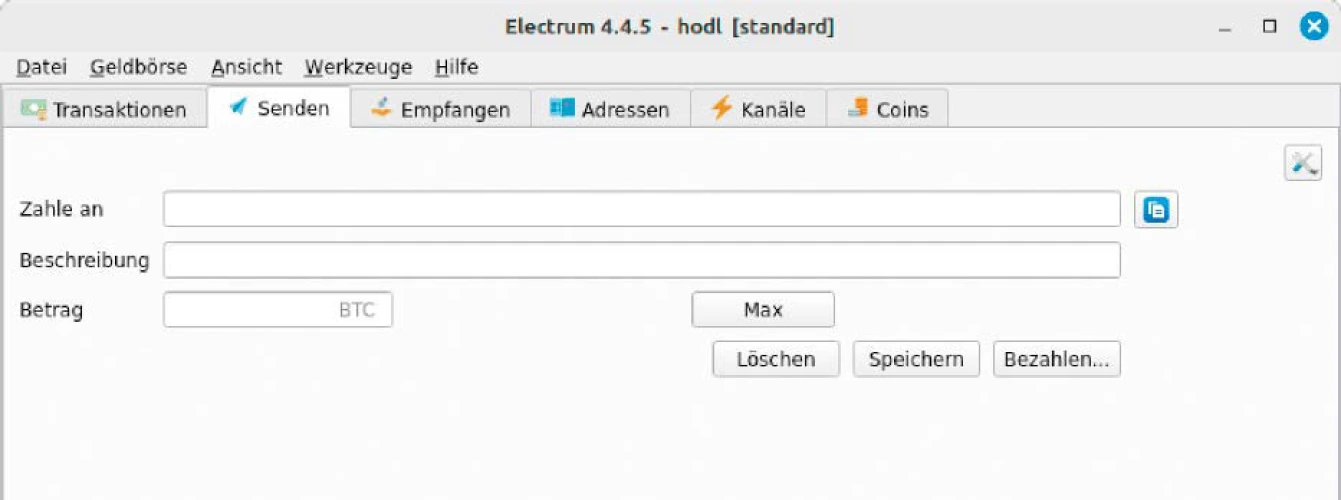Save the payment with Speichern
This screenshot has height=500, width=1341.
pyautogui.click(x=916, y=359)
